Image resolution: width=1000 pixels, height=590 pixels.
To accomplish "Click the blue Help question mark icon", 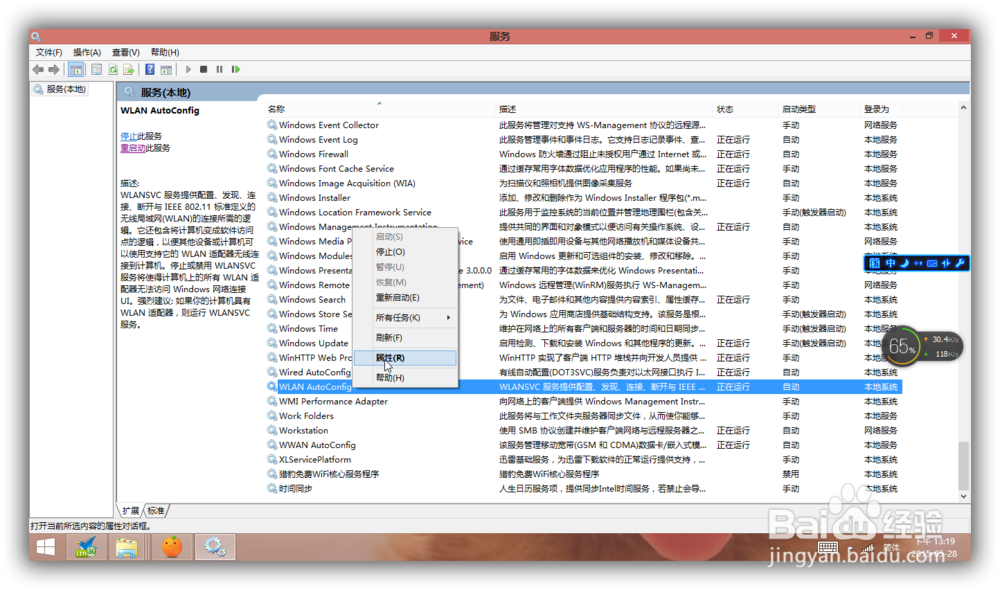I will coord(150,70).
